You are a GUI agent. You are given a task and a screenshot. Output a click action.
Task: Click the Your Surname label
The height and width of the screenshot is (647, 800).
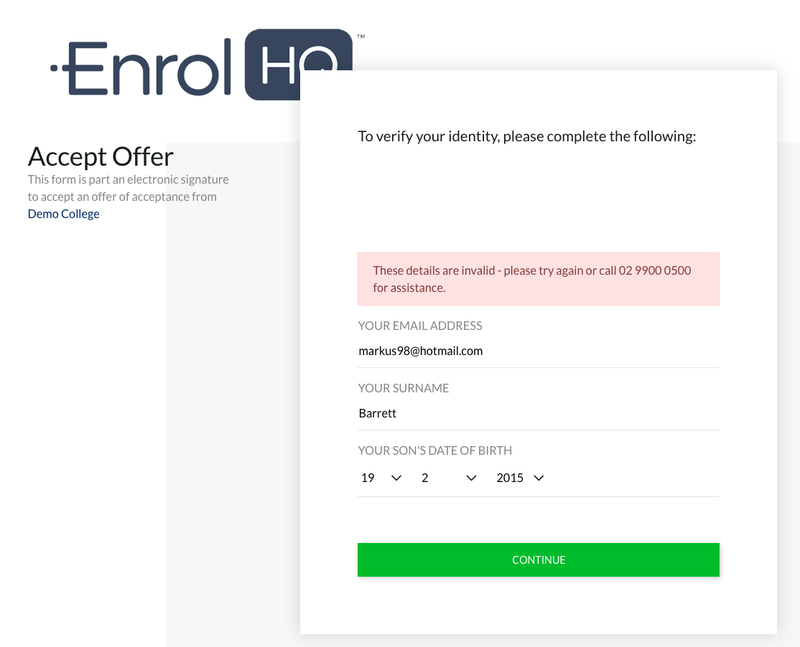pyautogui.click(x=403, y=388)
